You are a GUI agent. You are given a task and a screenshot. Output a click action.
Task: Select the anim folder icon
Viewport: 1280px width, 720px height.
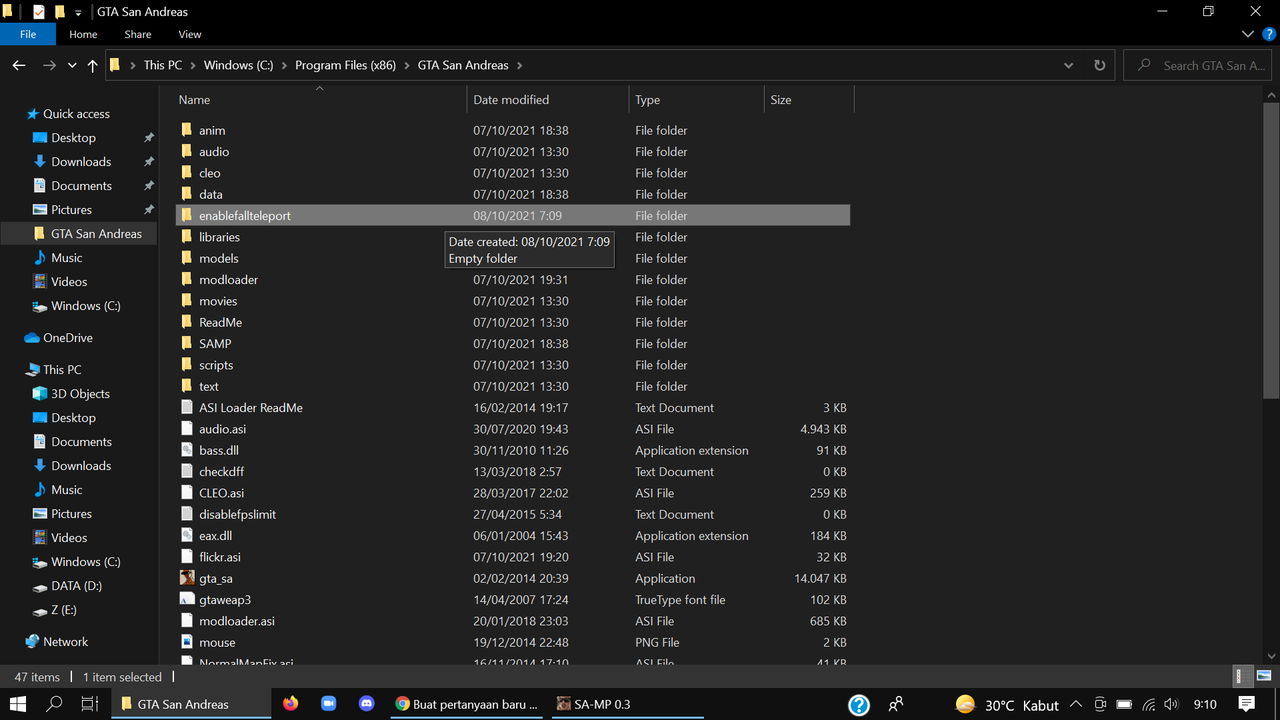(x=186, y=130)
